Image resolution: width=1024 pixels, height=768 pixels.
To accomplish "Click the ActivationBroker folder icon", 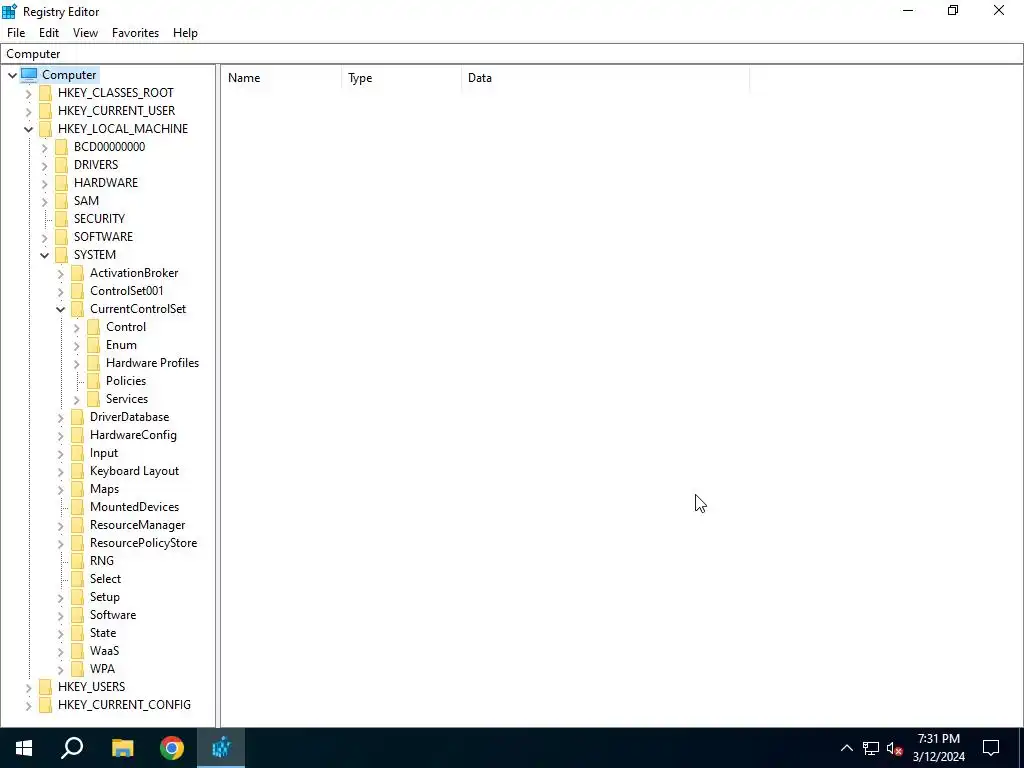I will tap(77, 272).
